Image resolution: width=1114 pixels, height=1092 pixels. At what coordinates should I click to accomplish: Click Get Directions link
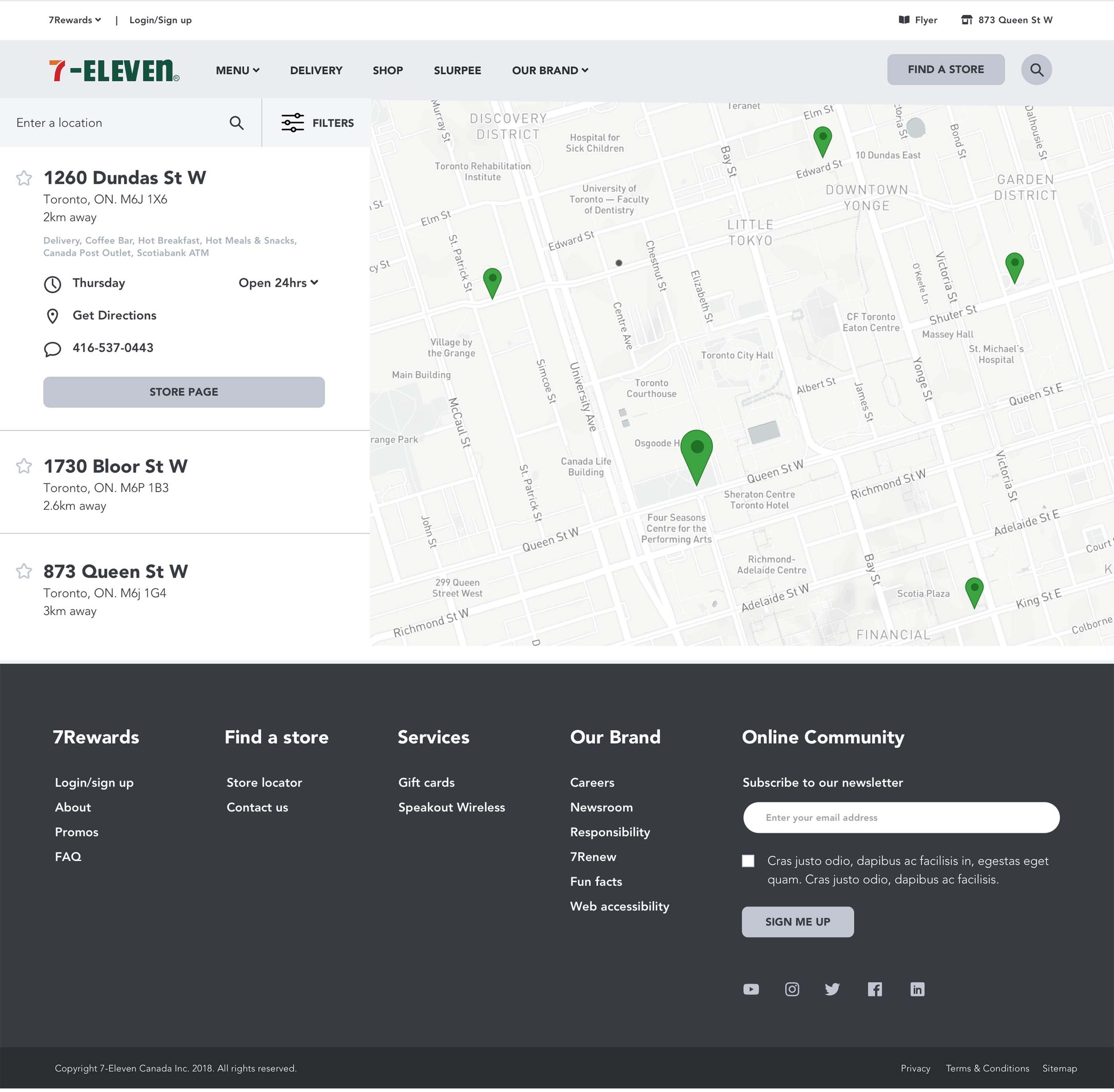(x=114, y=316)
